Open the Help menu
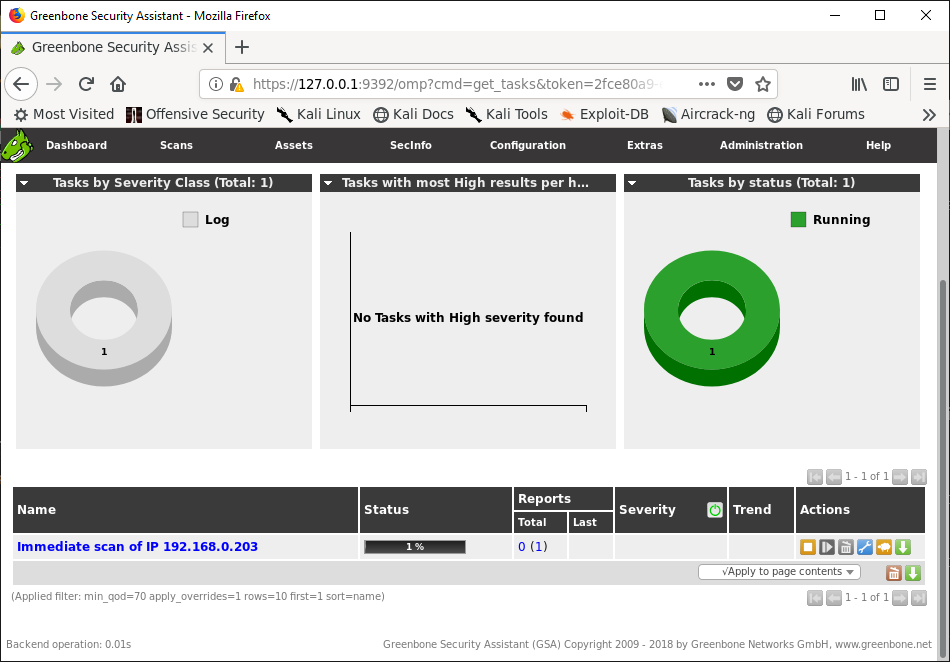The height and width of the screenshot is (662, 950). [878, 145]
